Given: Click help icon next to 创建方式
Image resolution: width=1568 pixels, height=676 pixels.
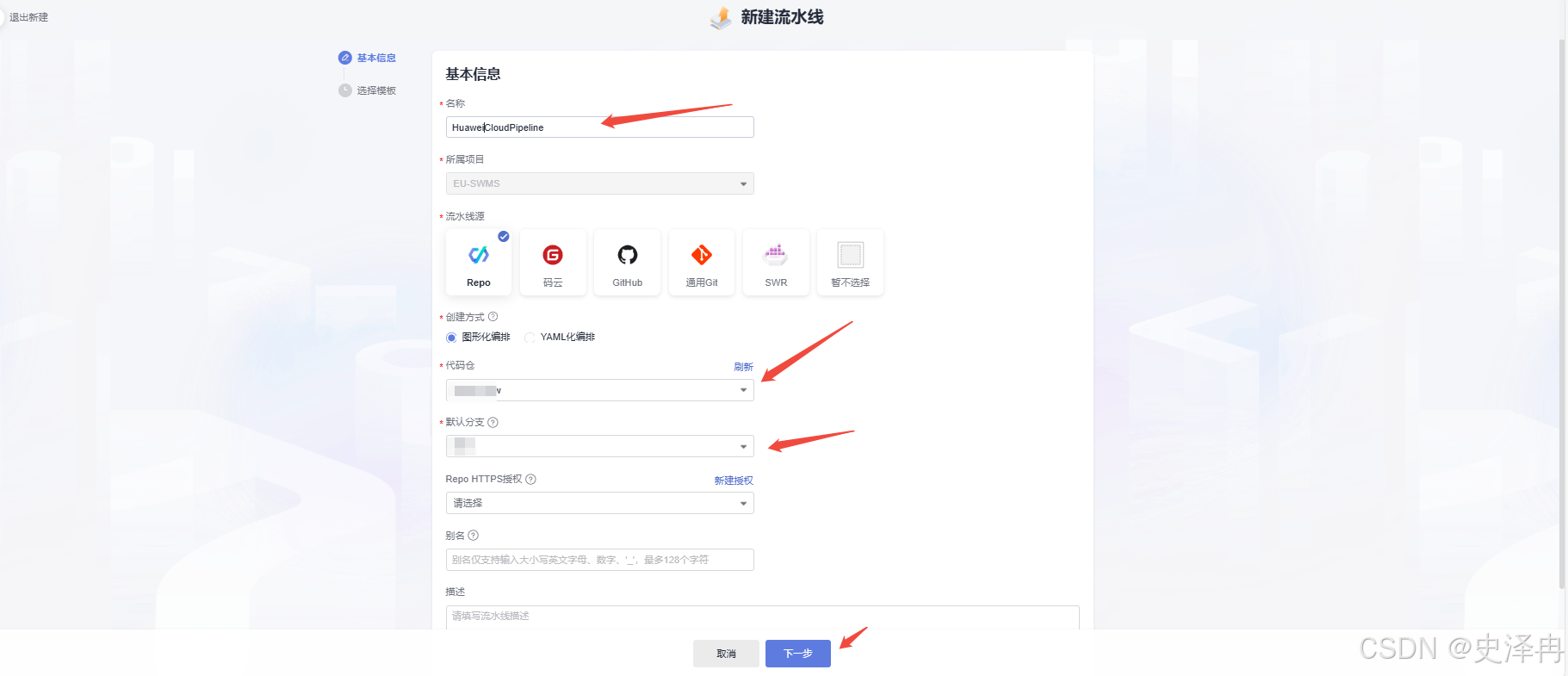Looking at the screenshot, I should pyautogui.click(x=493, y=317).
